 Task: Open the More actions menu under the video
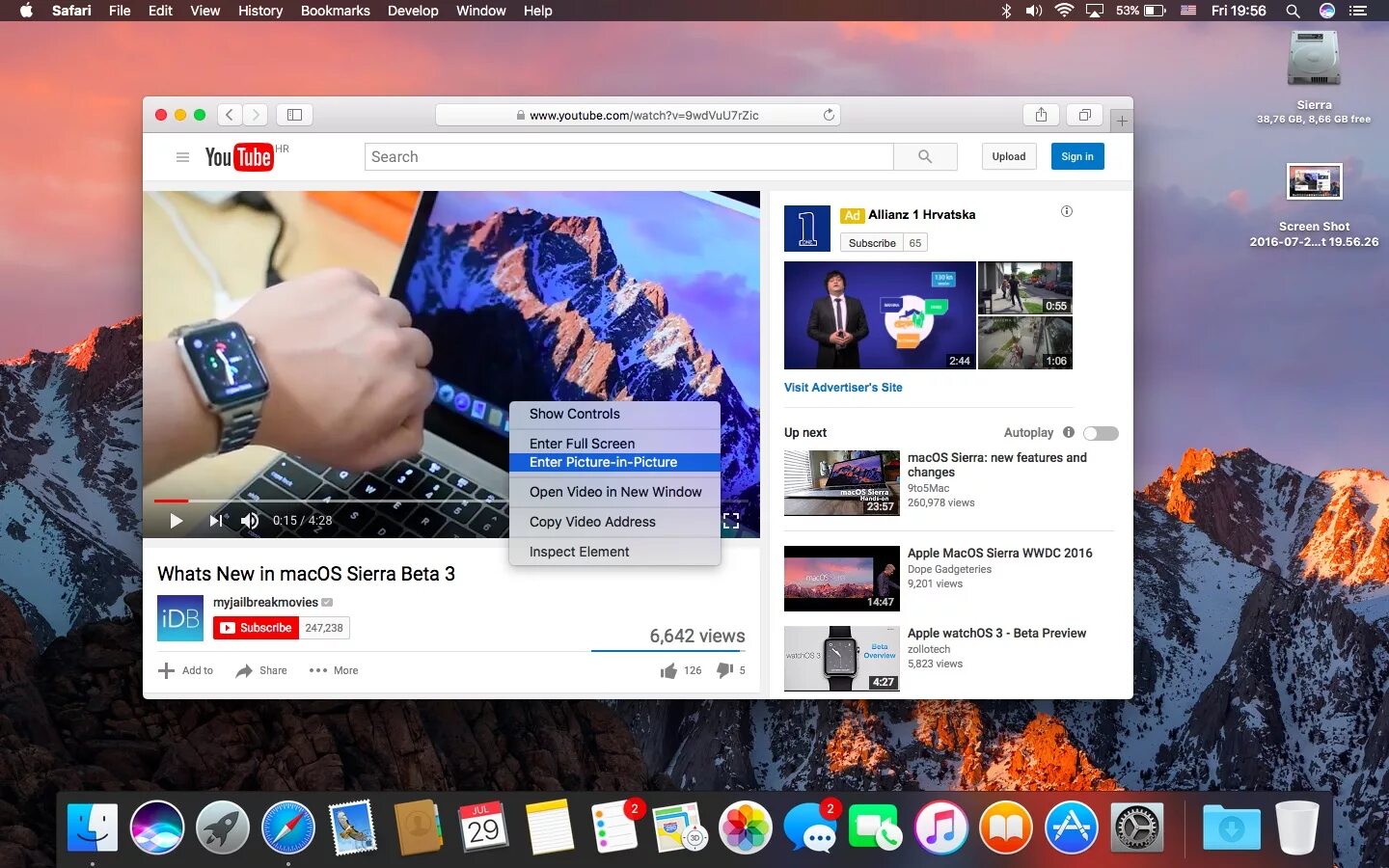[x=334, y=670]
